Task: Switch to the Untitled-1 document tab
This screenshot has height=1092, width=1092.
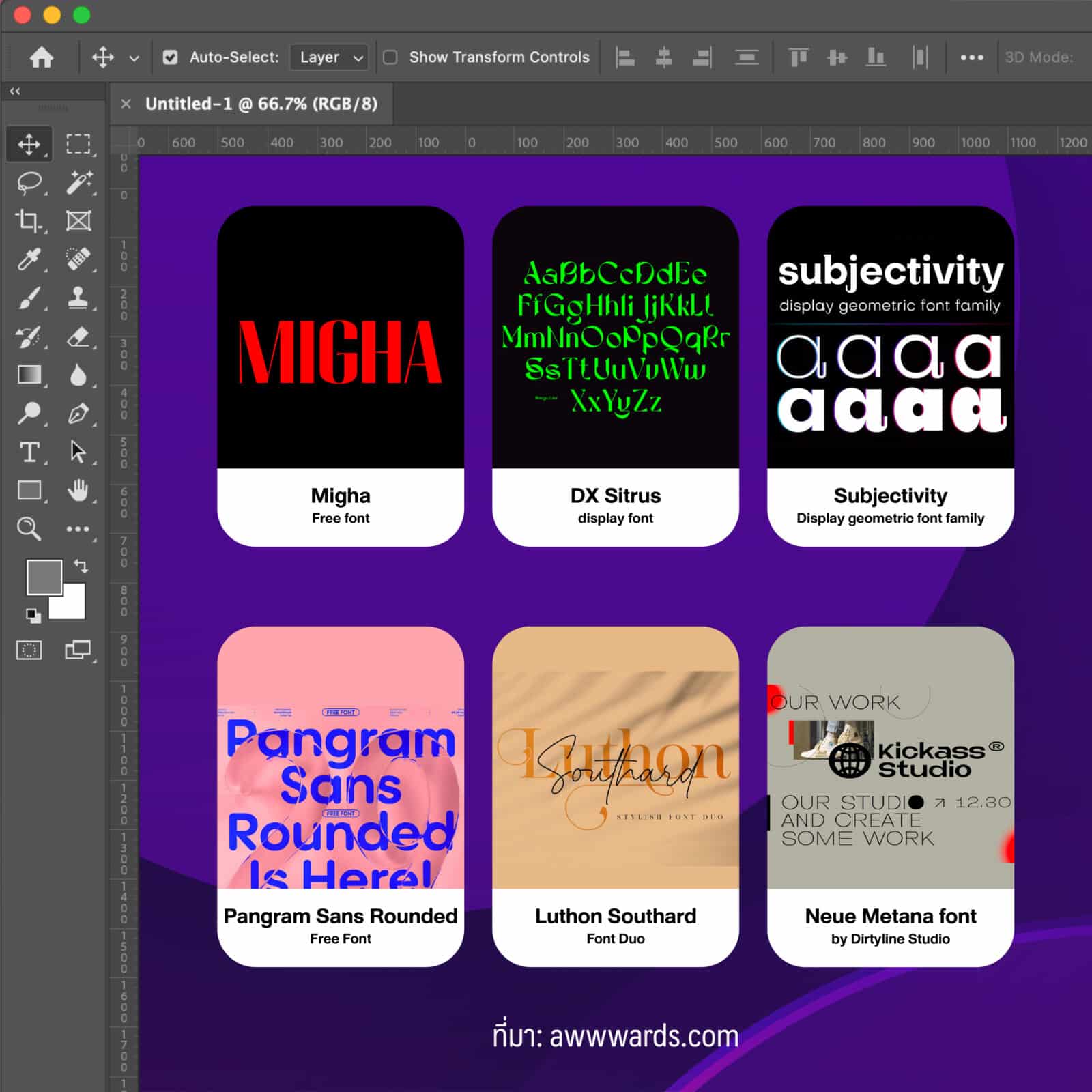Action: tap(261, 104)
